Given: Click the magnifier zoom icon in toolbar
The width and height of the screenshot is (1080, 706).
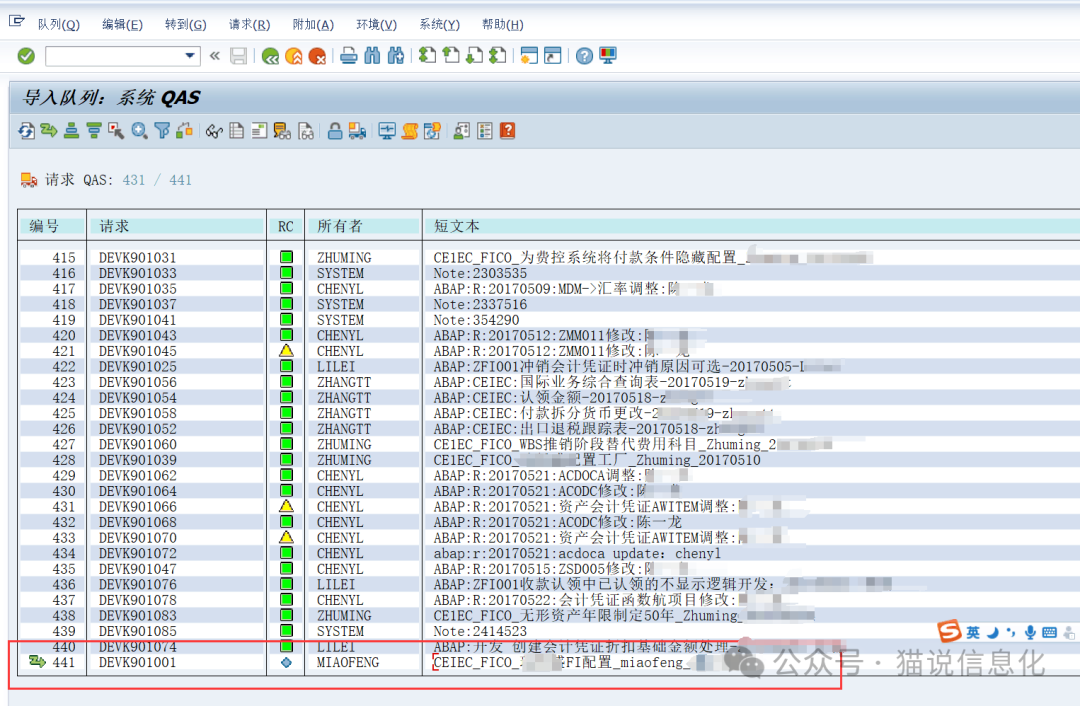Looking at the screenshot, I should click(139, 130).
